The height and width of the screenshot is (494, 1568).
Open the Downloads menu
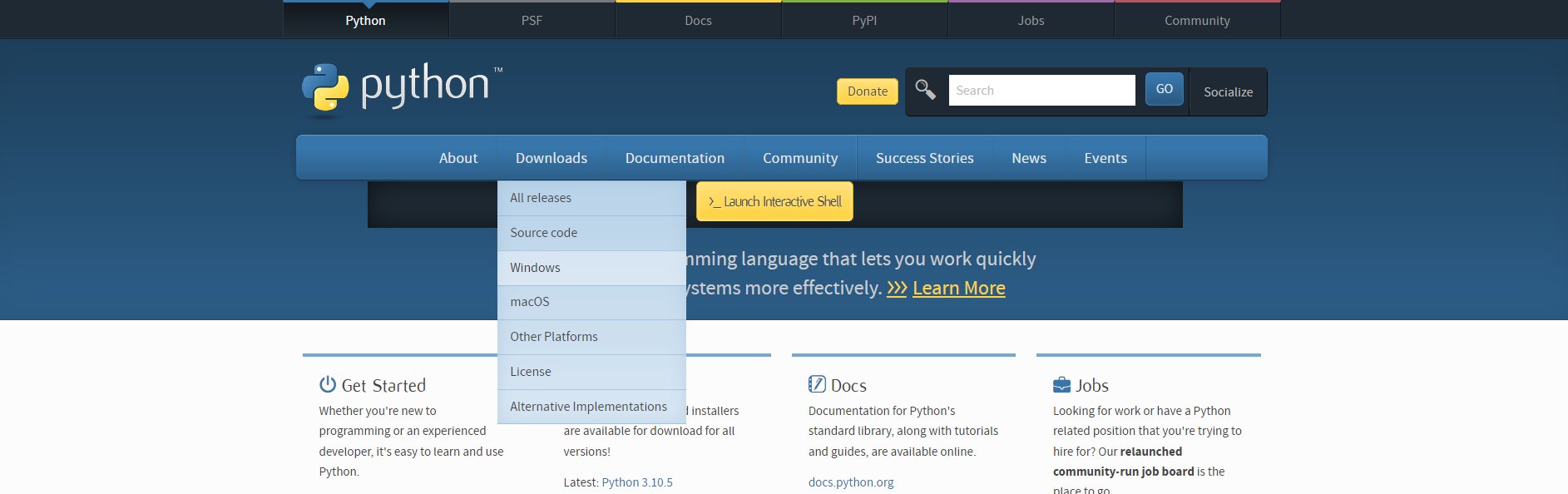point(551,158)
